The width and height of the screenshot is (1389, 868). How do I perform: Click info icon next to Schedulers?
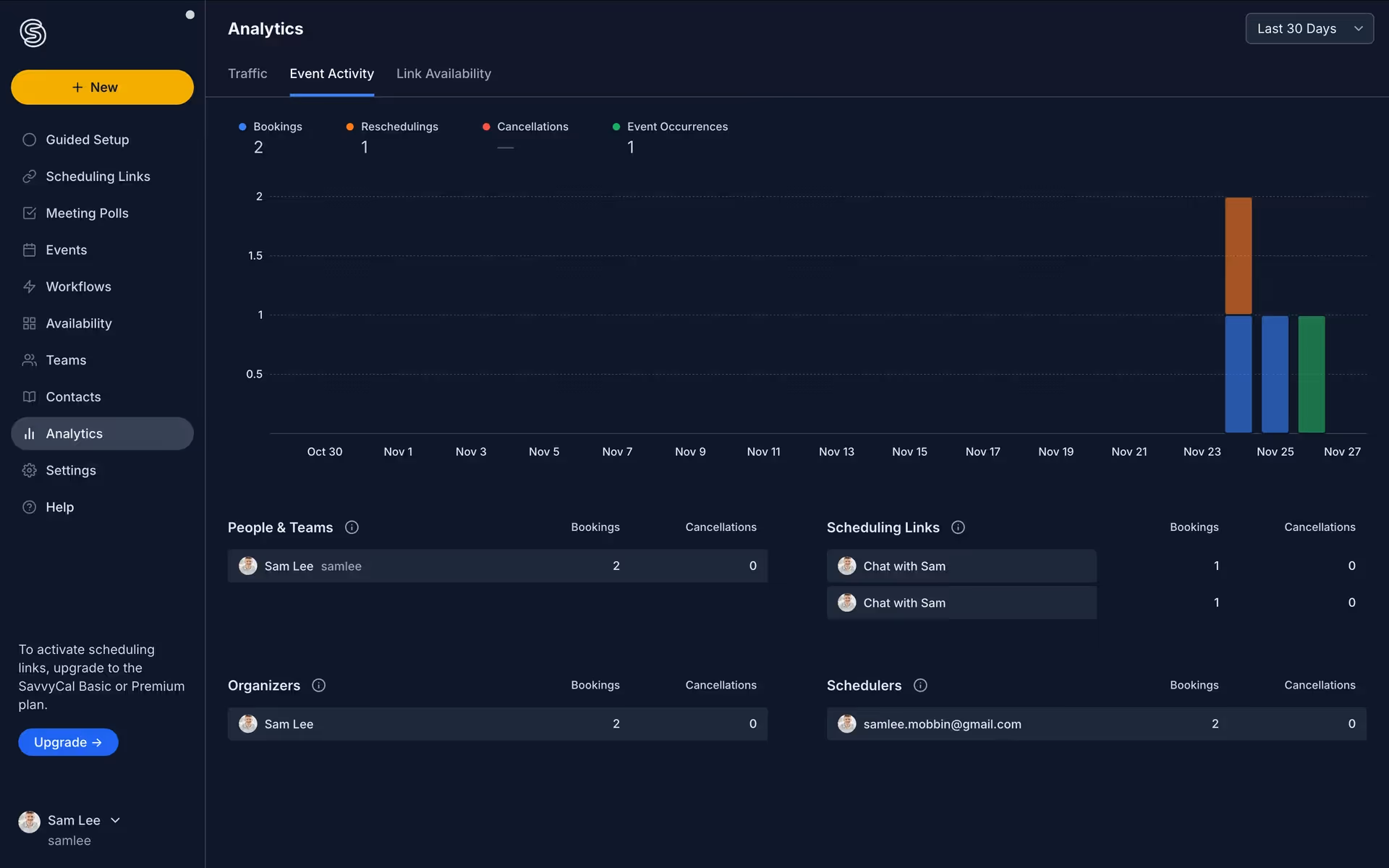pos(920,685)
